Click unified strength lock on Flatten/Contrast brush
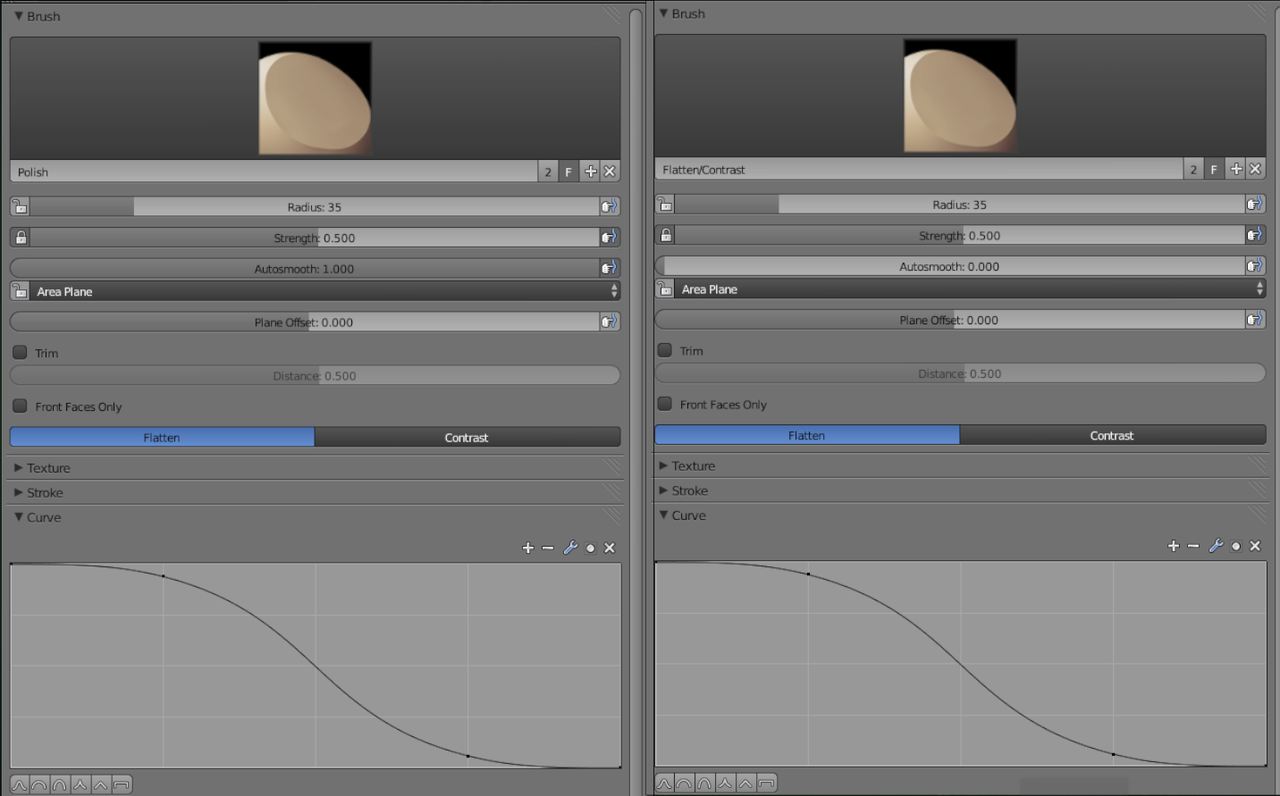1280x796 pixels. (x=666, y=236)
